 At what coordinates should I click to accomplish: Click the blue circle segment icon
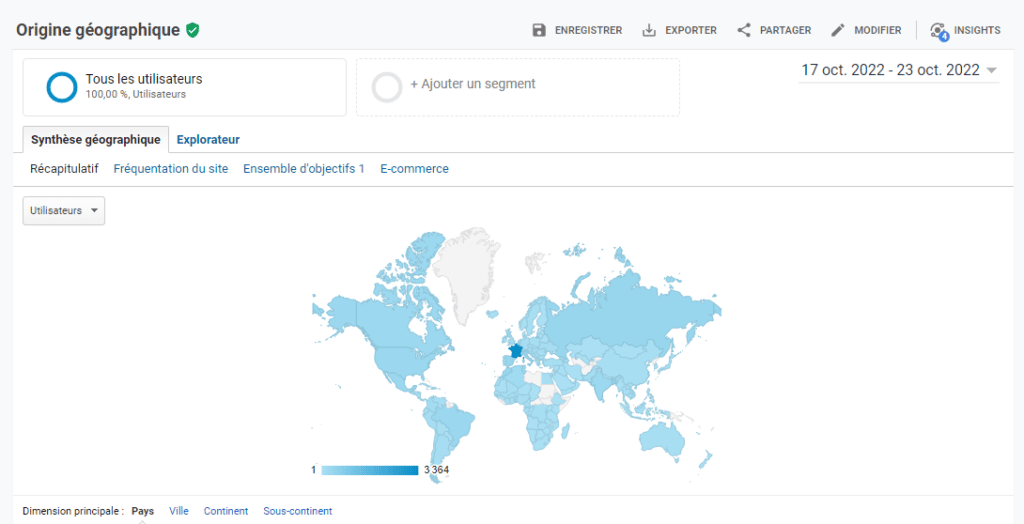point(62,87)
